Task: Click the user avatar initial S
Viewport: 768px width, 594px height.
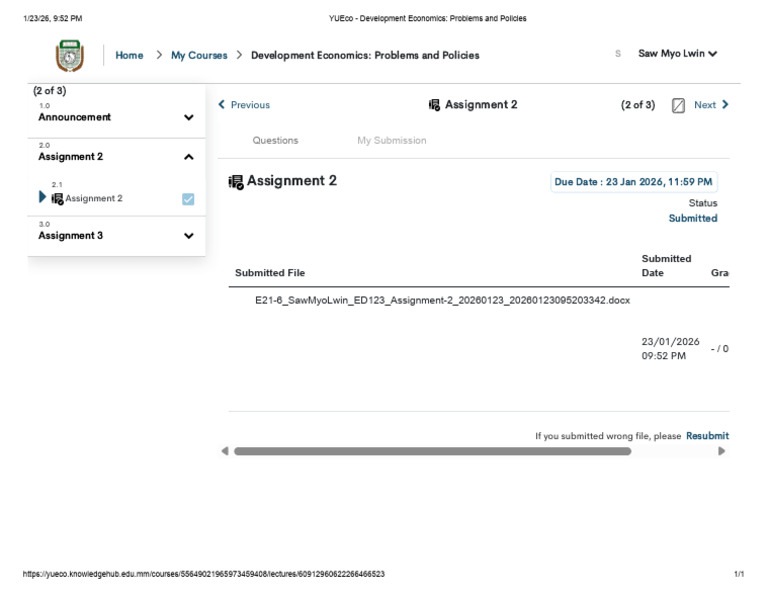Action: point(618,54)
